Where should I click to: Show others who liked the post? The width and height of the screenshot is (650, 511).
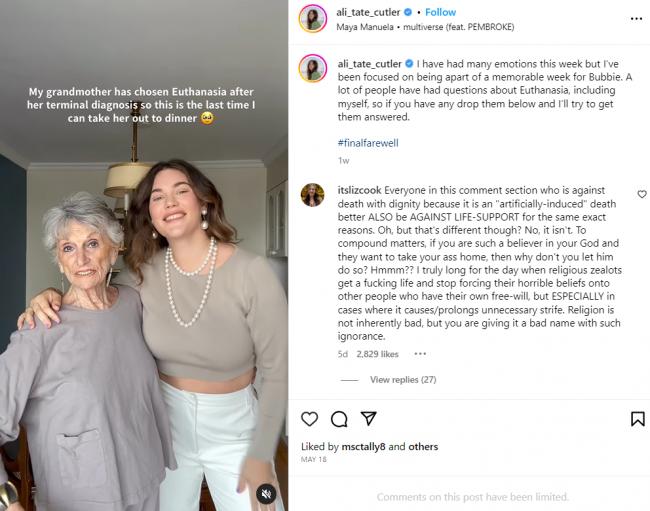[x=423, y=446]
